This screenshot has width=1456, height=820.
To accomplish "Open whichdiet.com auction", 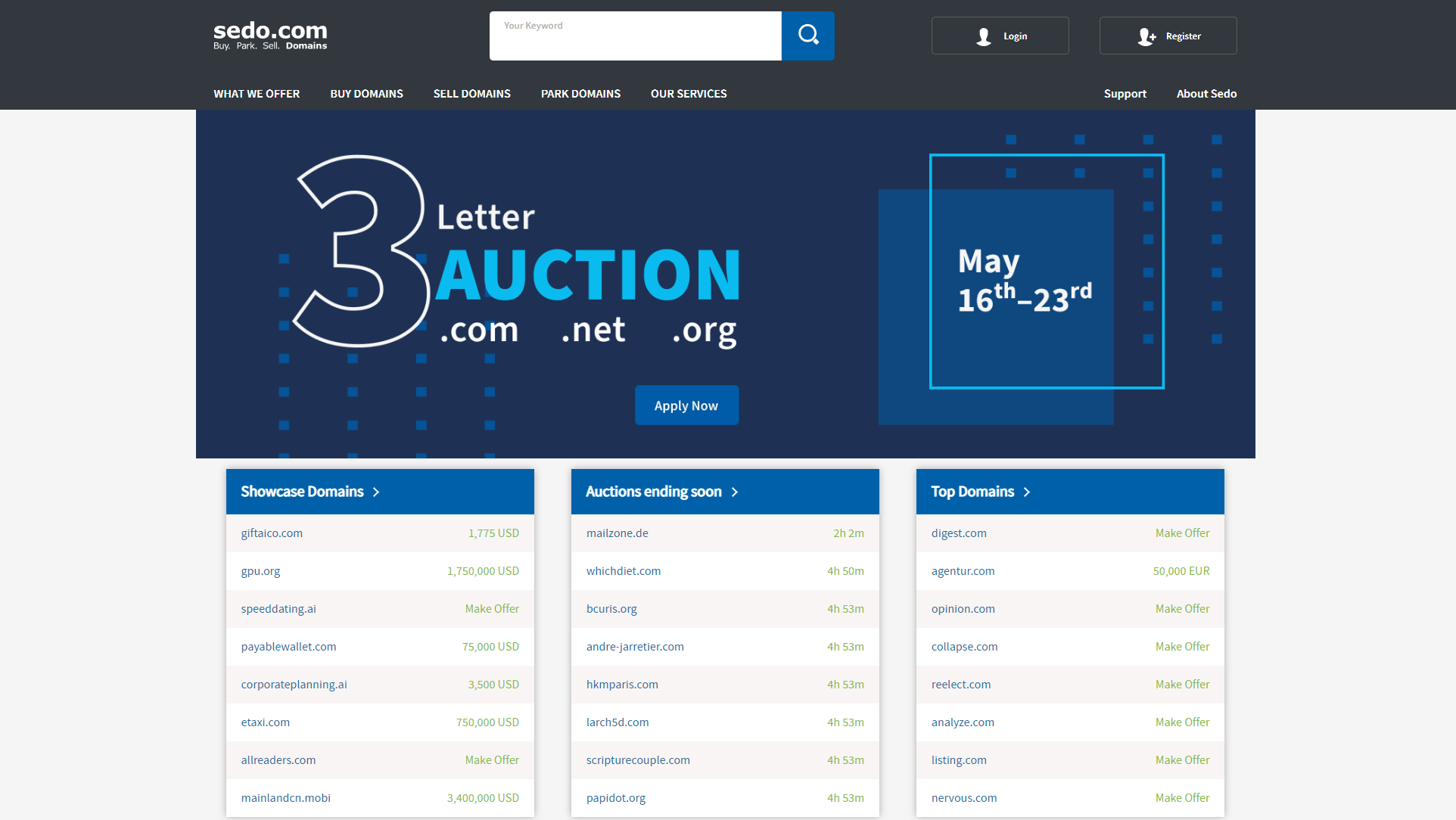I will pos(623,571).
